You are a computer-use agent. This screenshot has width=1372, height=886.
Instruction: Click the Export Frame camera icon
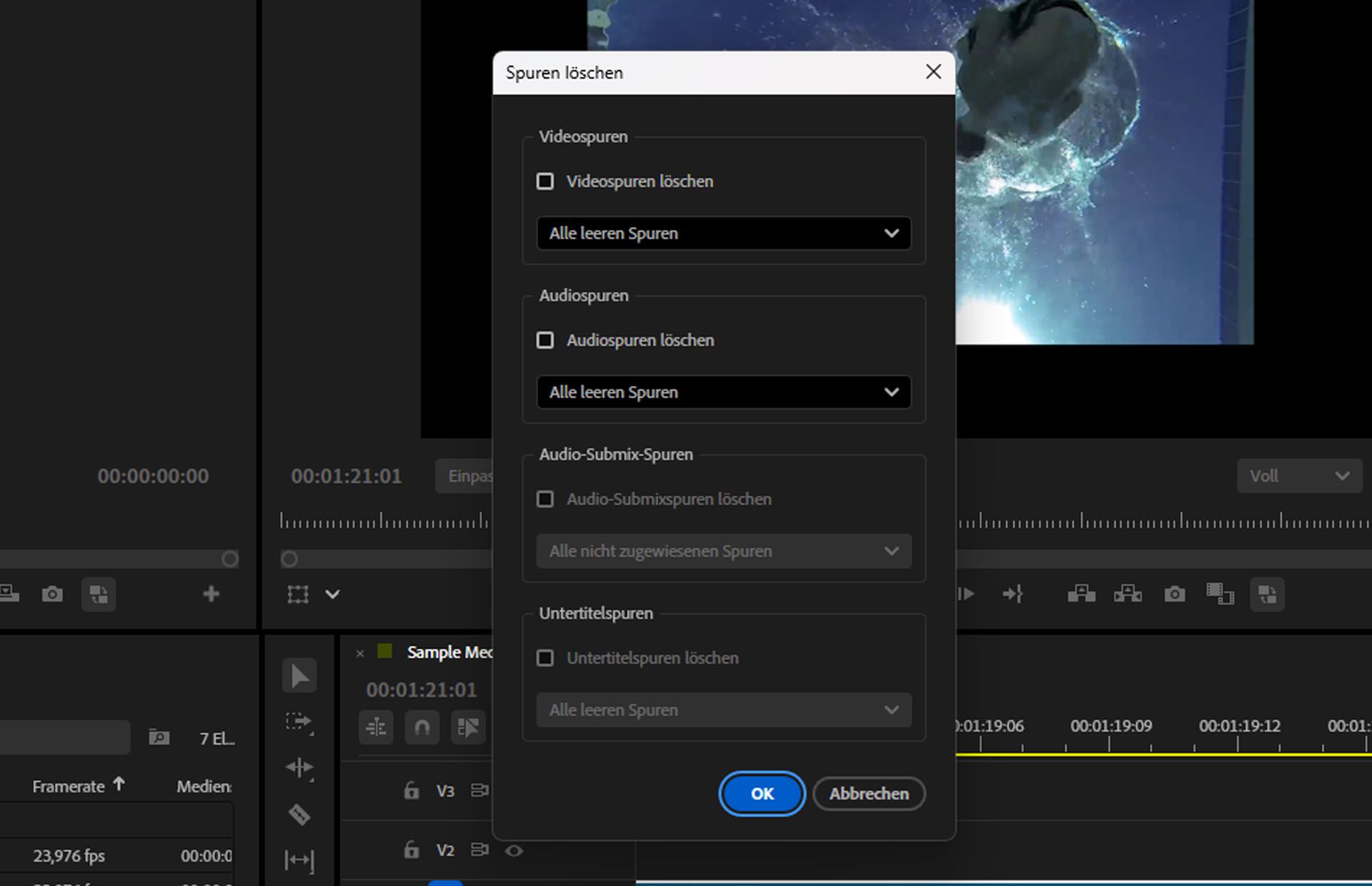1175,594
